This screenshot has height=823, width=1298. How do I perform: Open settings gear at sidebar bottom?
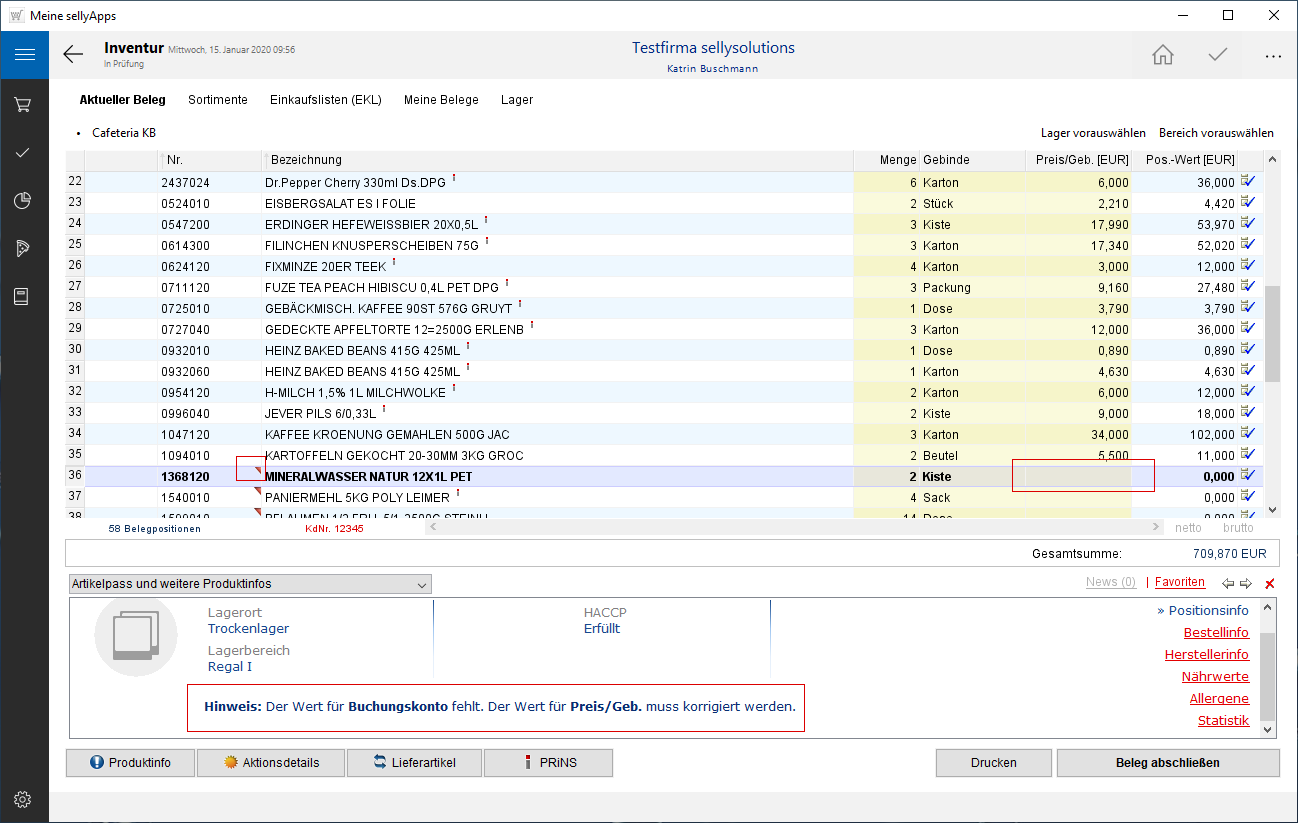(x=24, y=799)
